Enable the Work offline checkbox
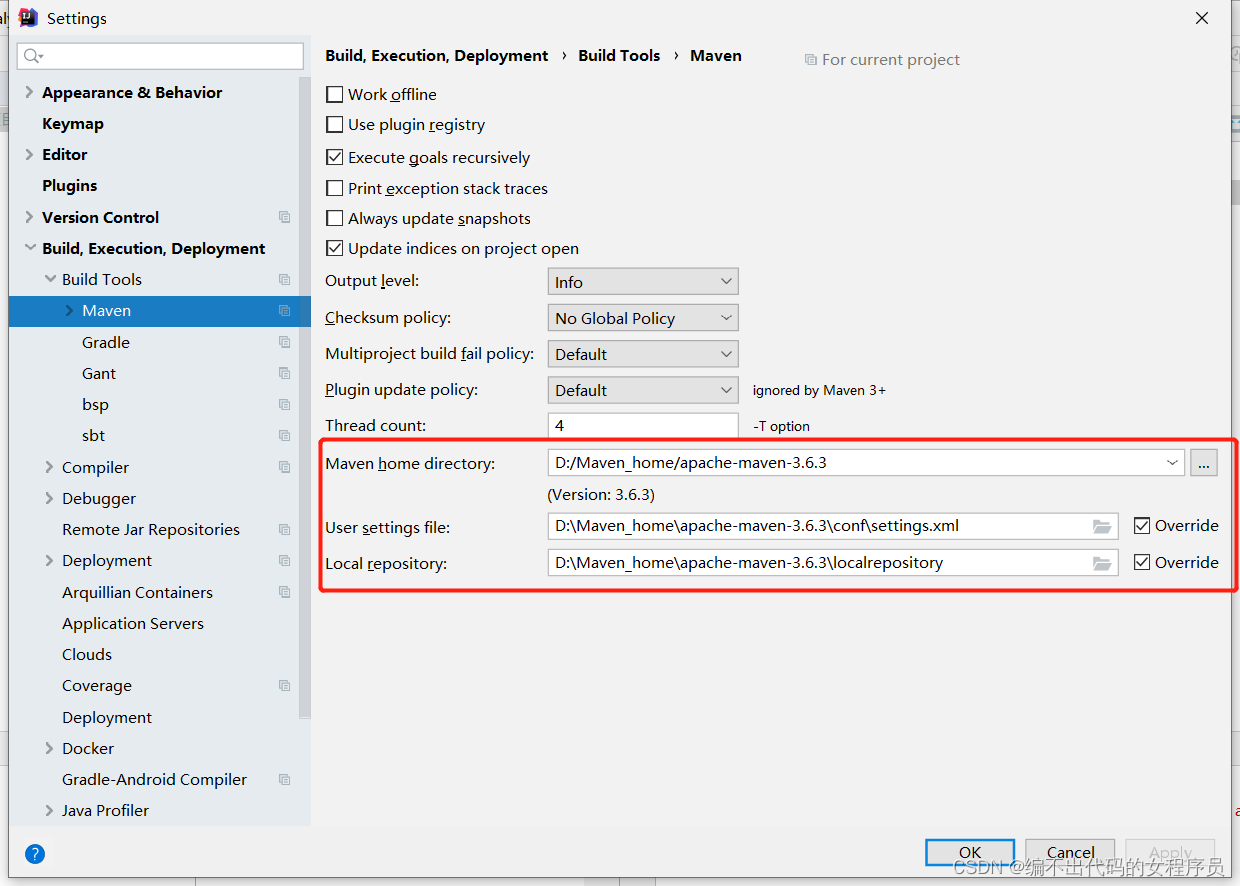Image resolution: width=1240 pixels, height=886 pixels. pyautogui.click(x=335, y=94)
